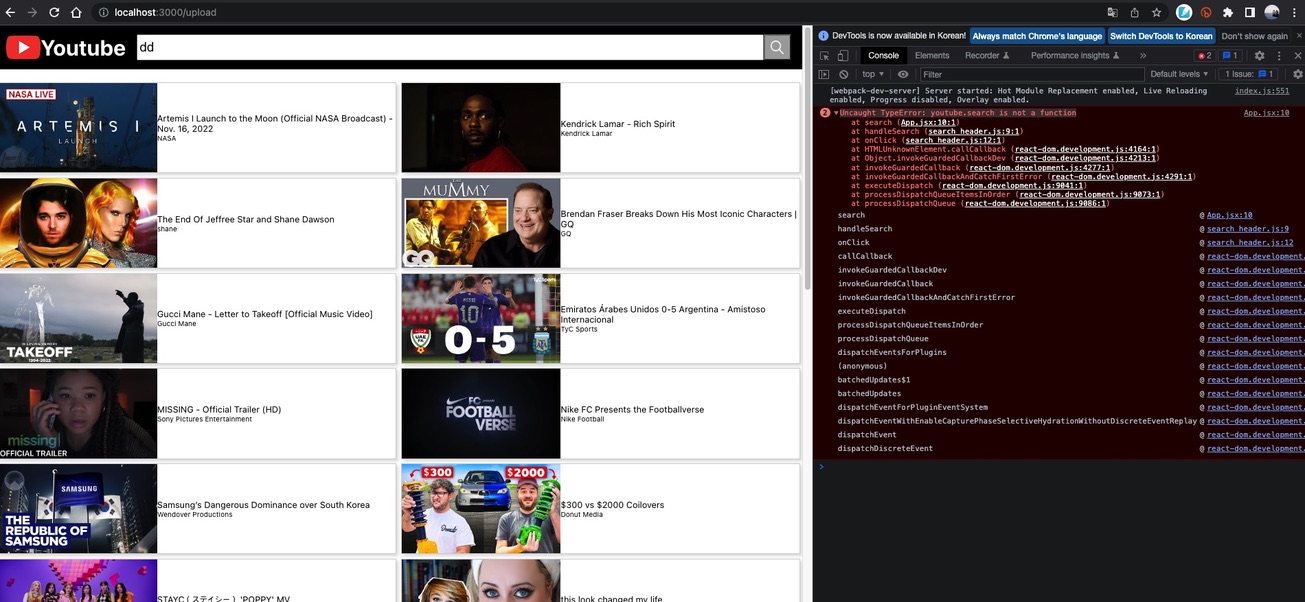Click the orange circular extension icon

click(x=1206, y=12)
